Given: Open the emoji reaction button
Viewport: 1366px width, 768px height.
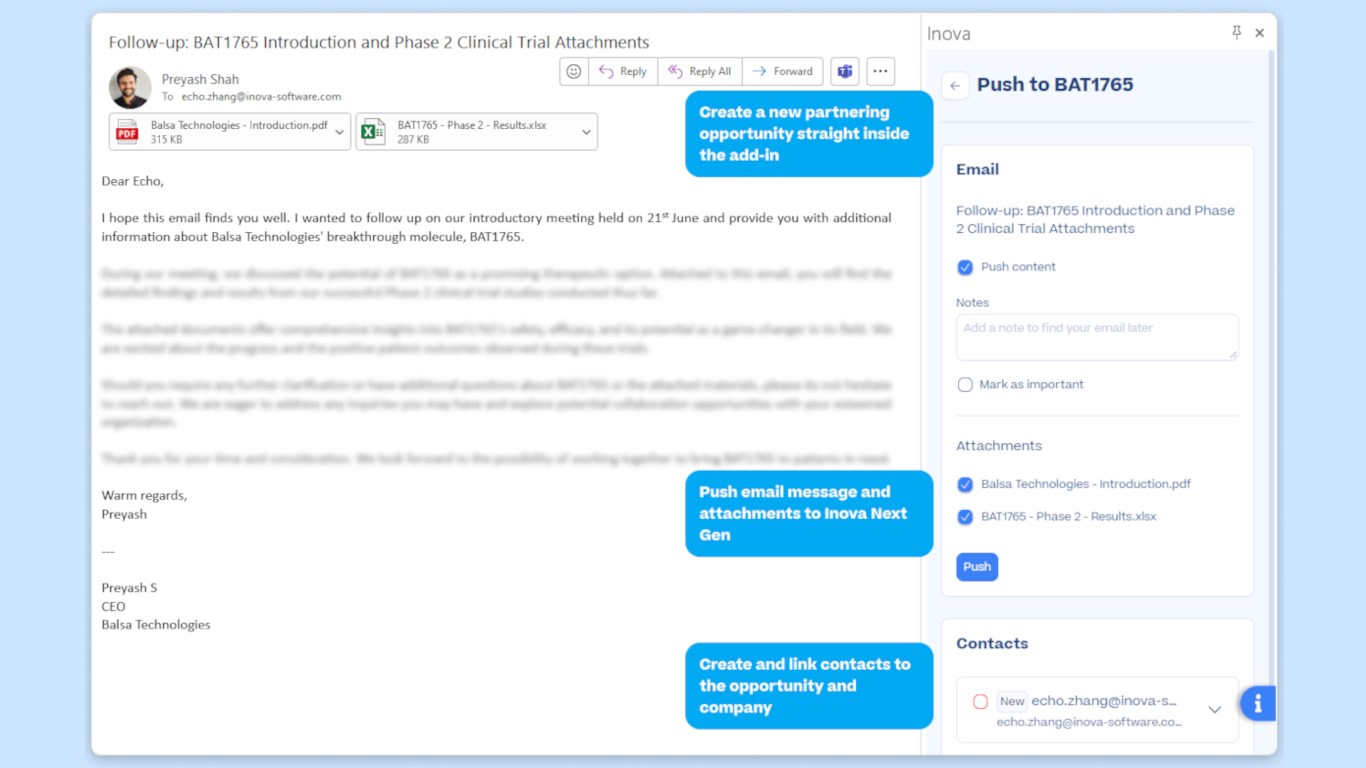Looking at the screenshot, I should [574, 71].
